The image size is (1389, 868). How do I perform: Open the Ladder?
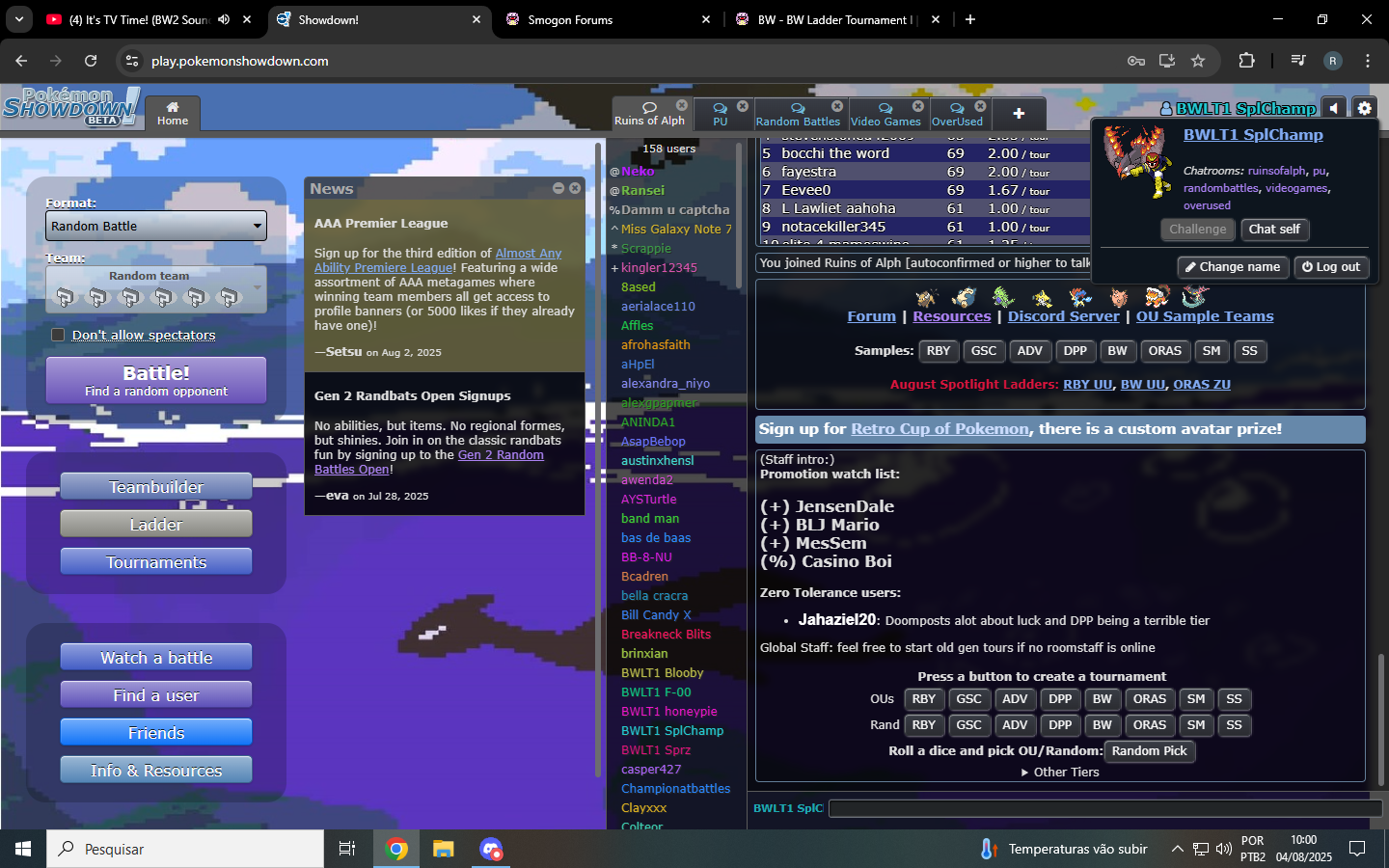point(156,525)
